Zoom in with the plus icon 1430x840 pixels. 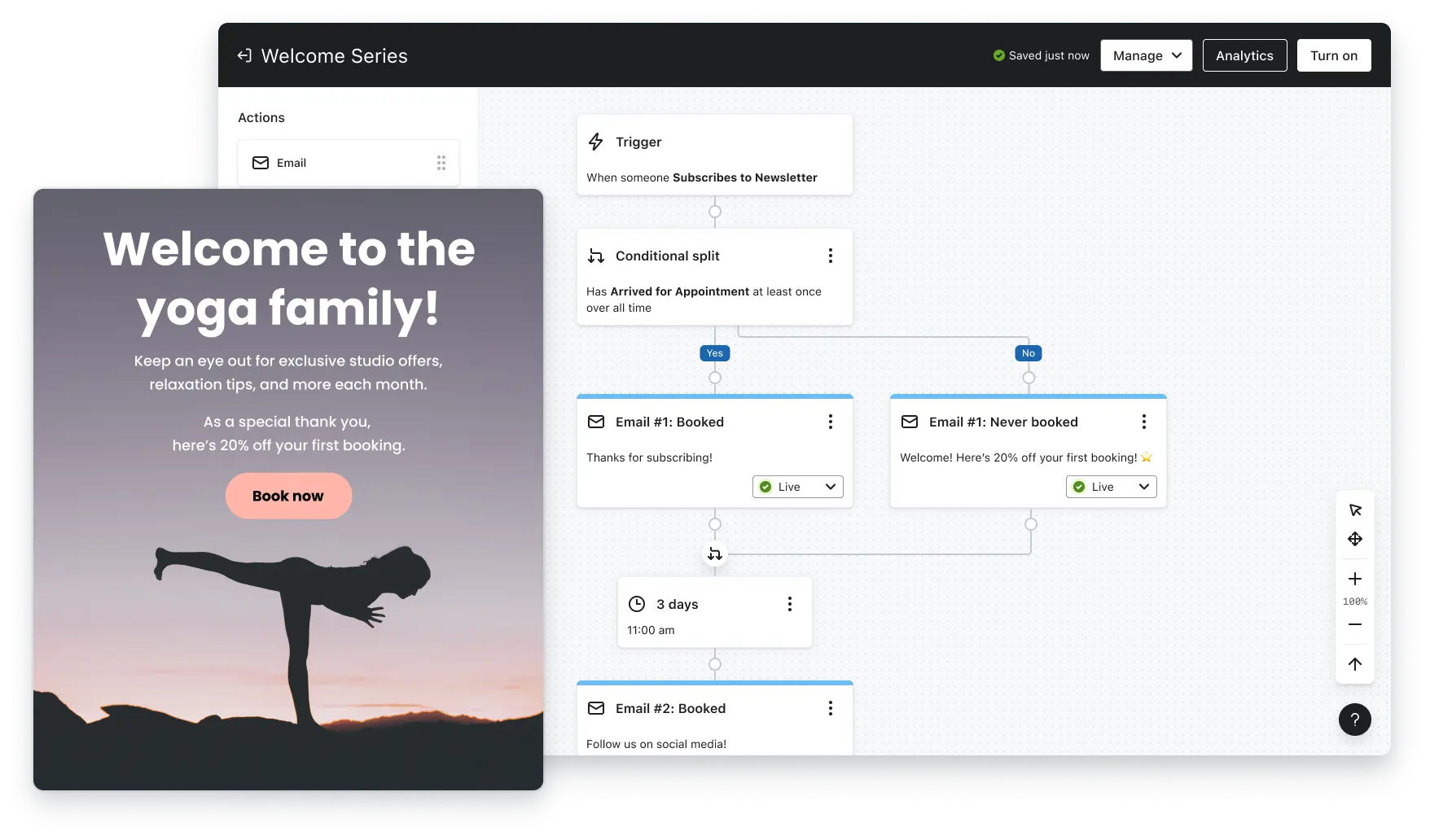[1355, 579]
